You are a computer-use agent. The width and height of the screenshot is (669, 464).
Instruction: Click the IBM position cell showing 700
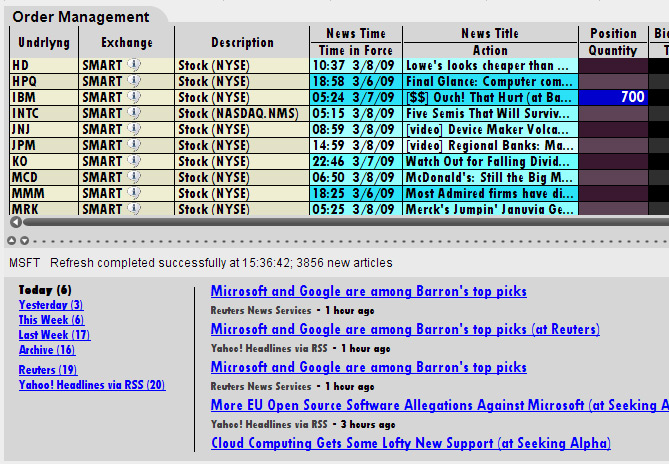[x=613, y=97]
